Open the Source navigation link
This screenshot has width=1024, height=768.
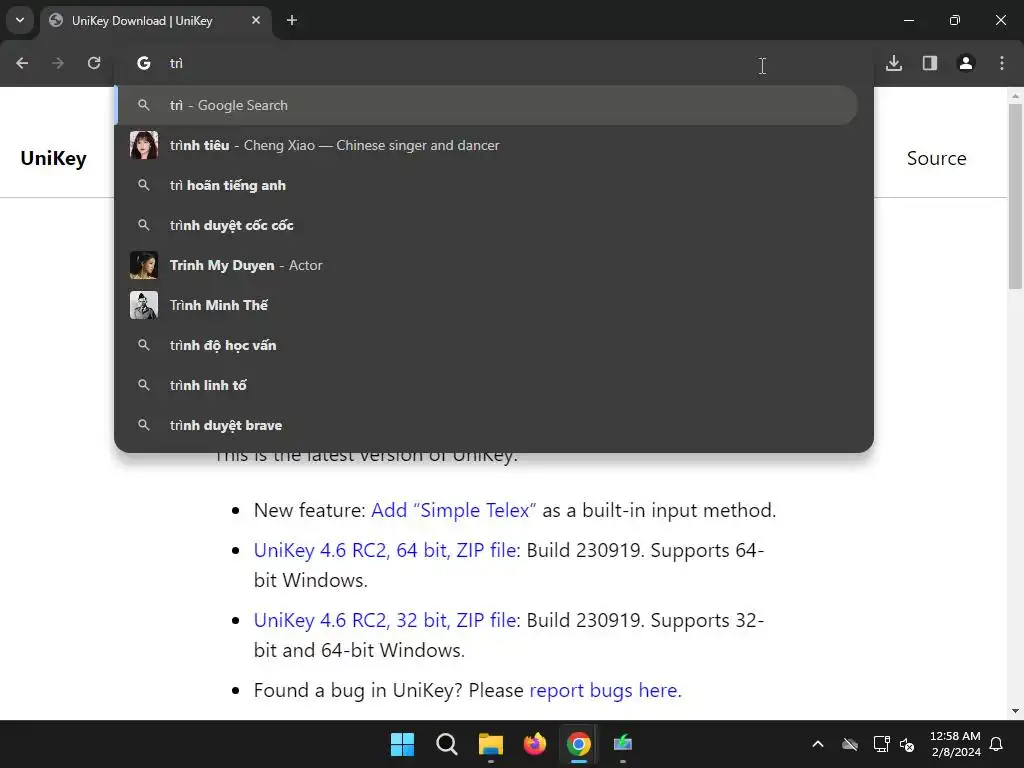click(x=936, y=159)
